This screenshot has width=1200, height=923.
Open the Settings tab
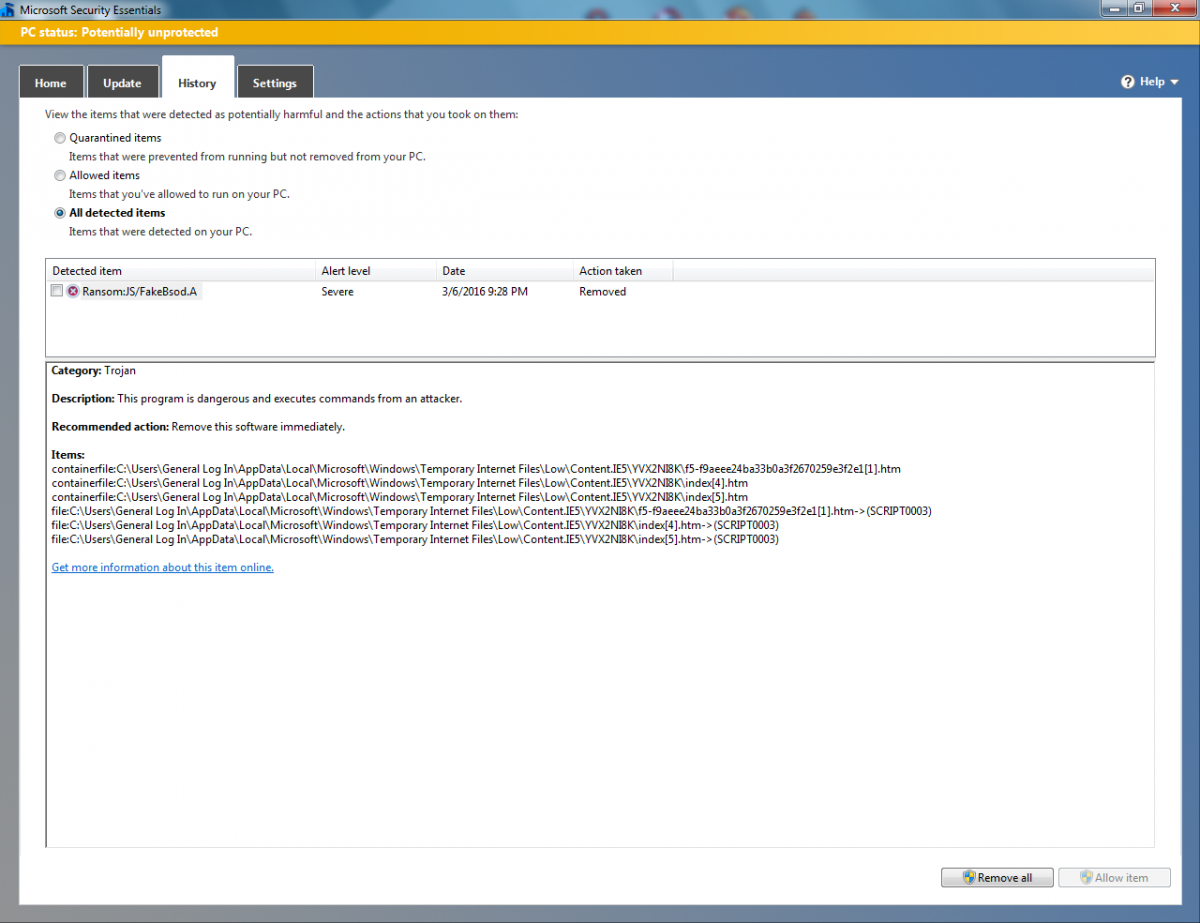(x=275, y=83)
